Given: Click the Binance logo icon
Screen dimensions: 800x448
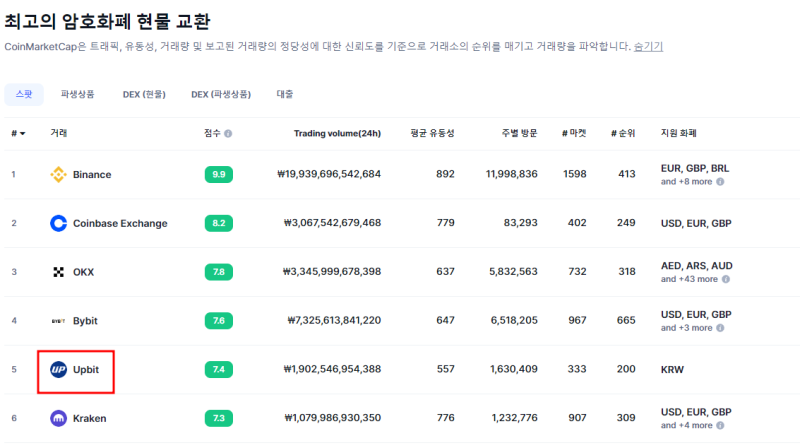Looking at the screenshot, I should pyautogui.click(x=58, y=175).
